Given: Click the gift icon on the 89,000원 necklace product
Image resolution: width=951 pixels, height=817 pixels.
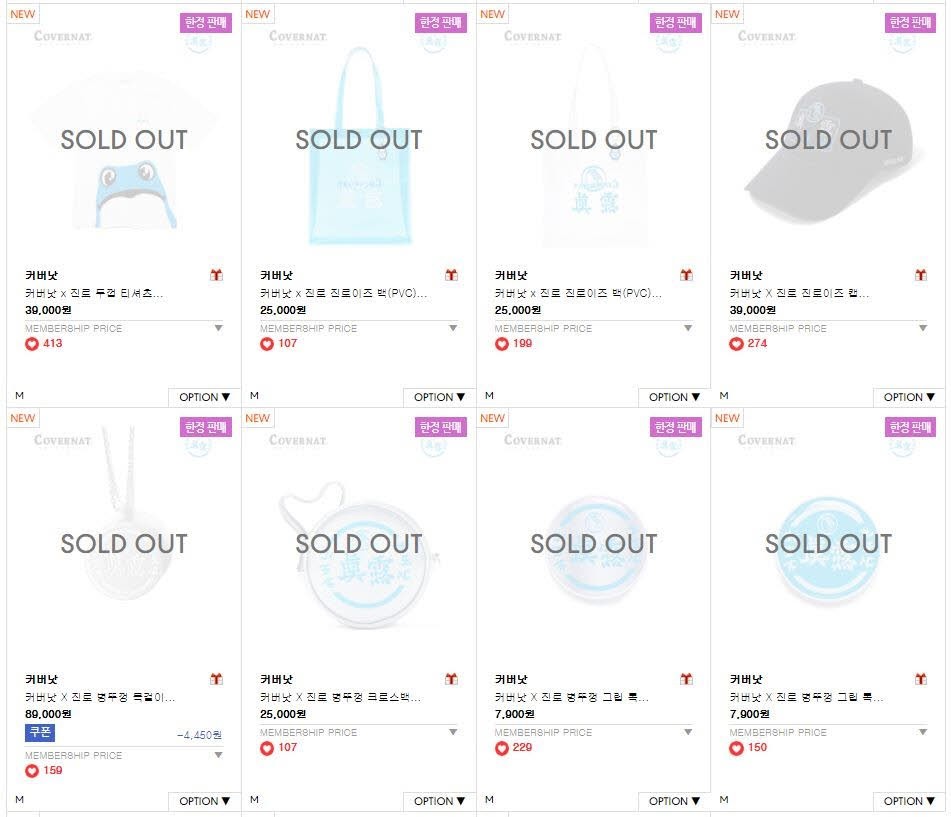Looking at the screenshot, I should pos(217,679).
